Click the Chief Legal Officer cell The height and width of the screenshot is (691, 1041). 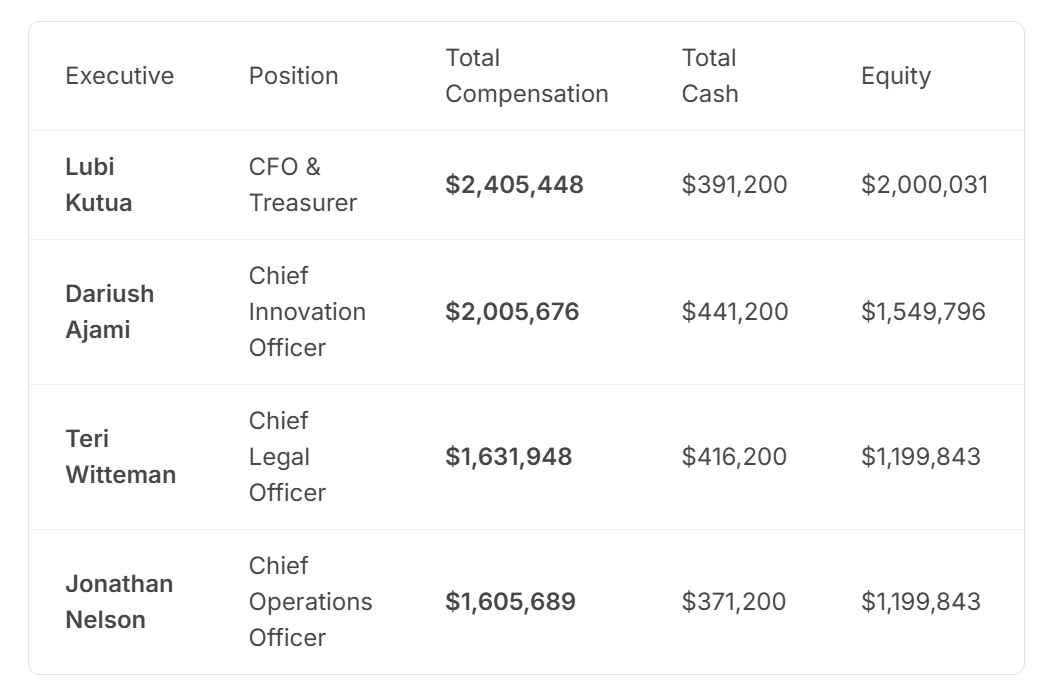[287, 457]
